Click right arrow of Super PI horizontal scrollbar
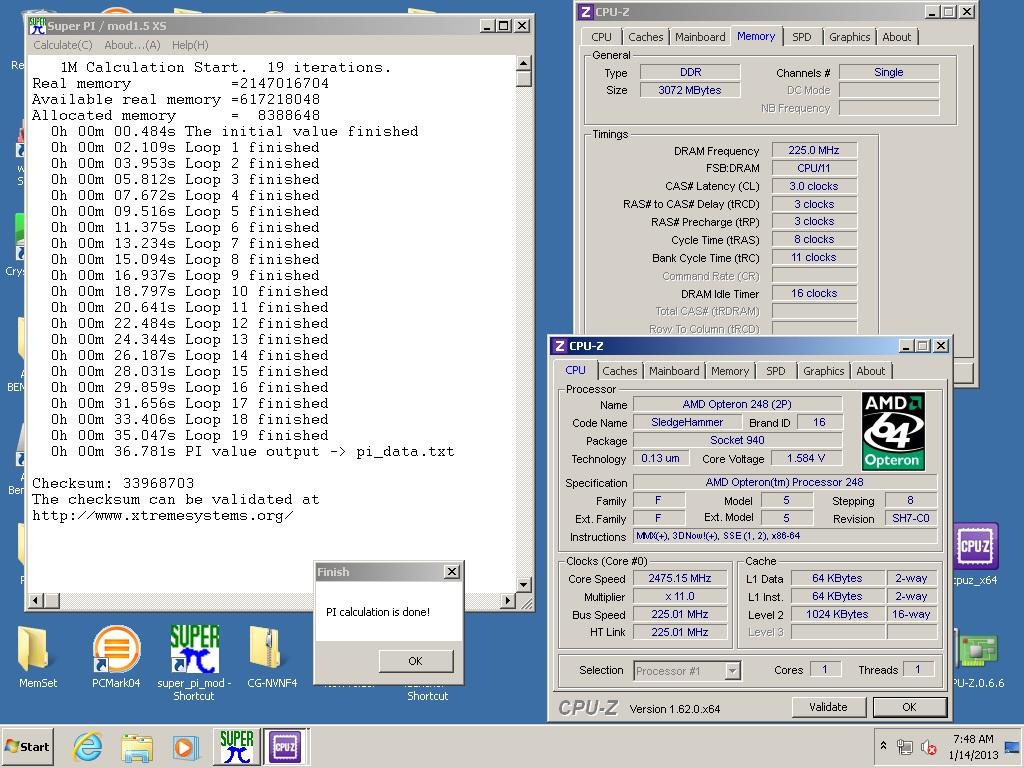 pos(507,600)
